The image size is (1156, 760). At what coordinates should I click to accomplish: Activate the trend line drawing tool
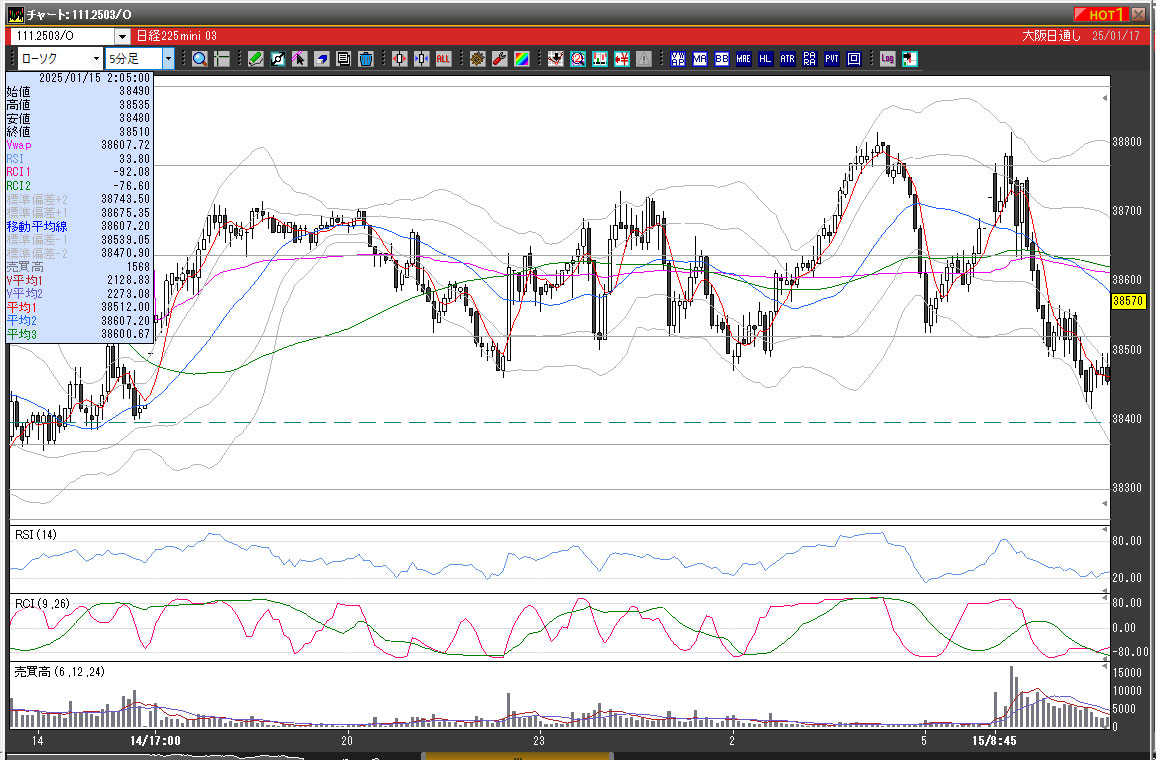(277, 59)
